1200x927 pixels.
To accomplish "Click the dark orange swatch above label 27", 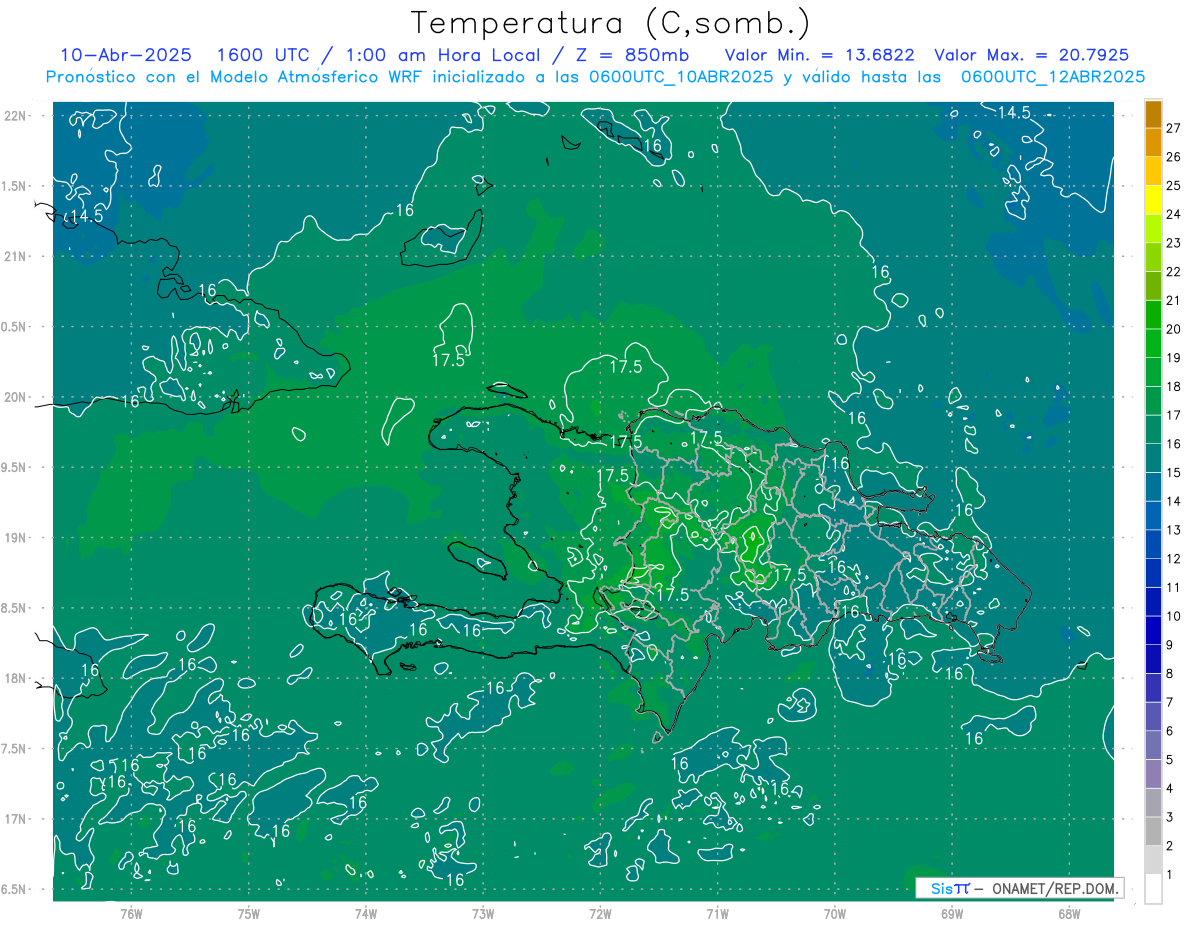I will coord(1153,114).
